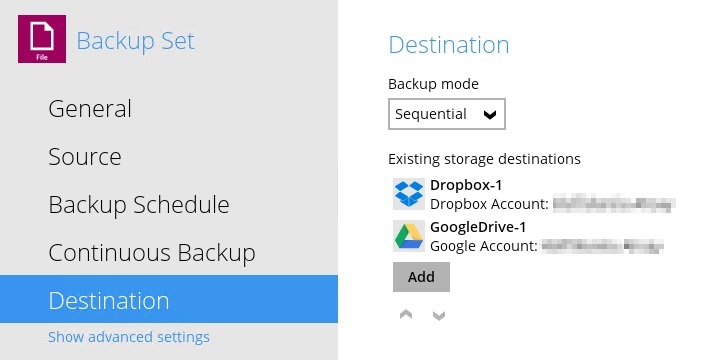Click the Dropbox logo icon
The width and height of the screenshot is (720, 360).
[409, 194]
